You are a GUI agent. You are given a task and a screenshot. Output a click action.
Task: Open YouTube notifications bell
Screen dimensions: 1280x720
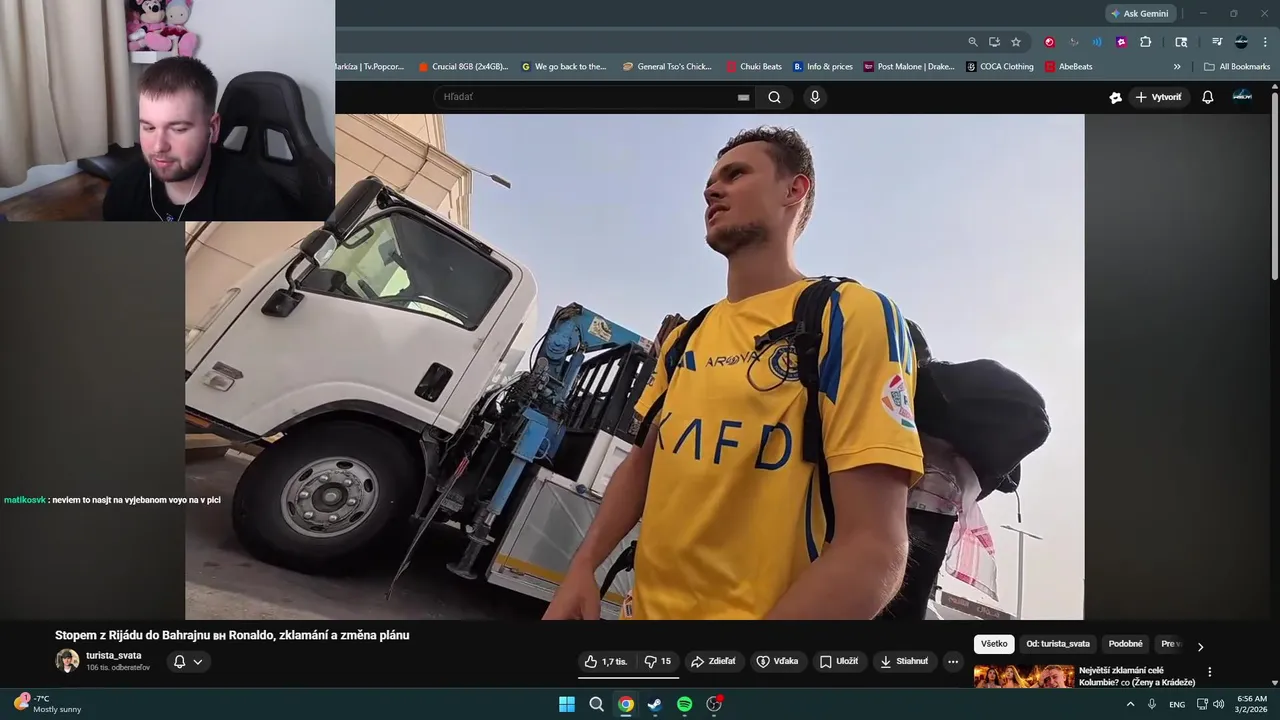click(1207, 97)
